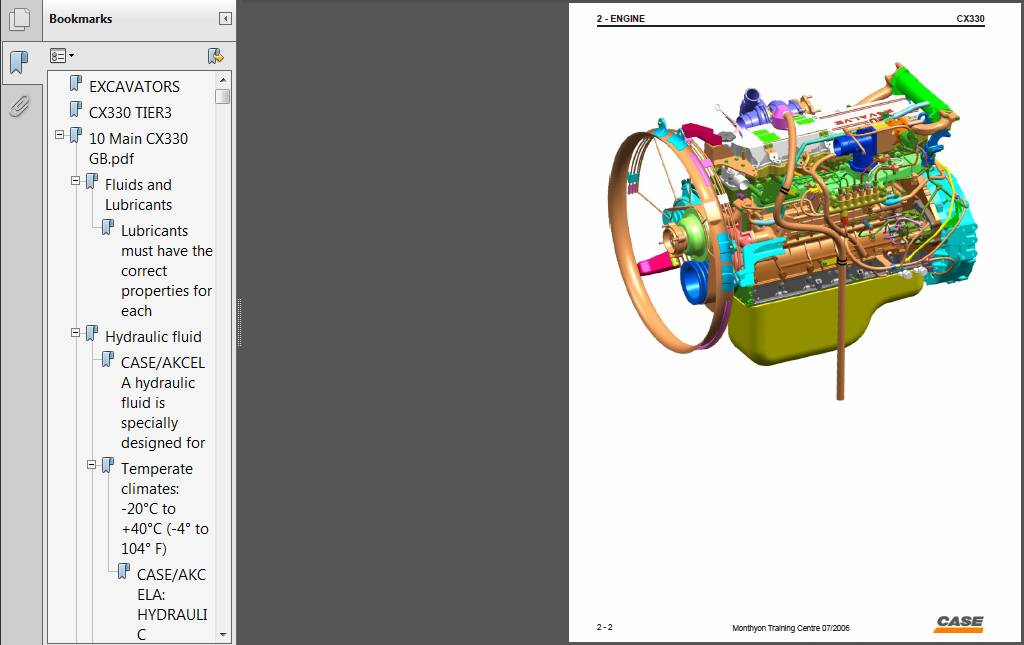Click the engine 3D illustration on page
This screenshot has width=1024, height=645.
pos(794,230)
